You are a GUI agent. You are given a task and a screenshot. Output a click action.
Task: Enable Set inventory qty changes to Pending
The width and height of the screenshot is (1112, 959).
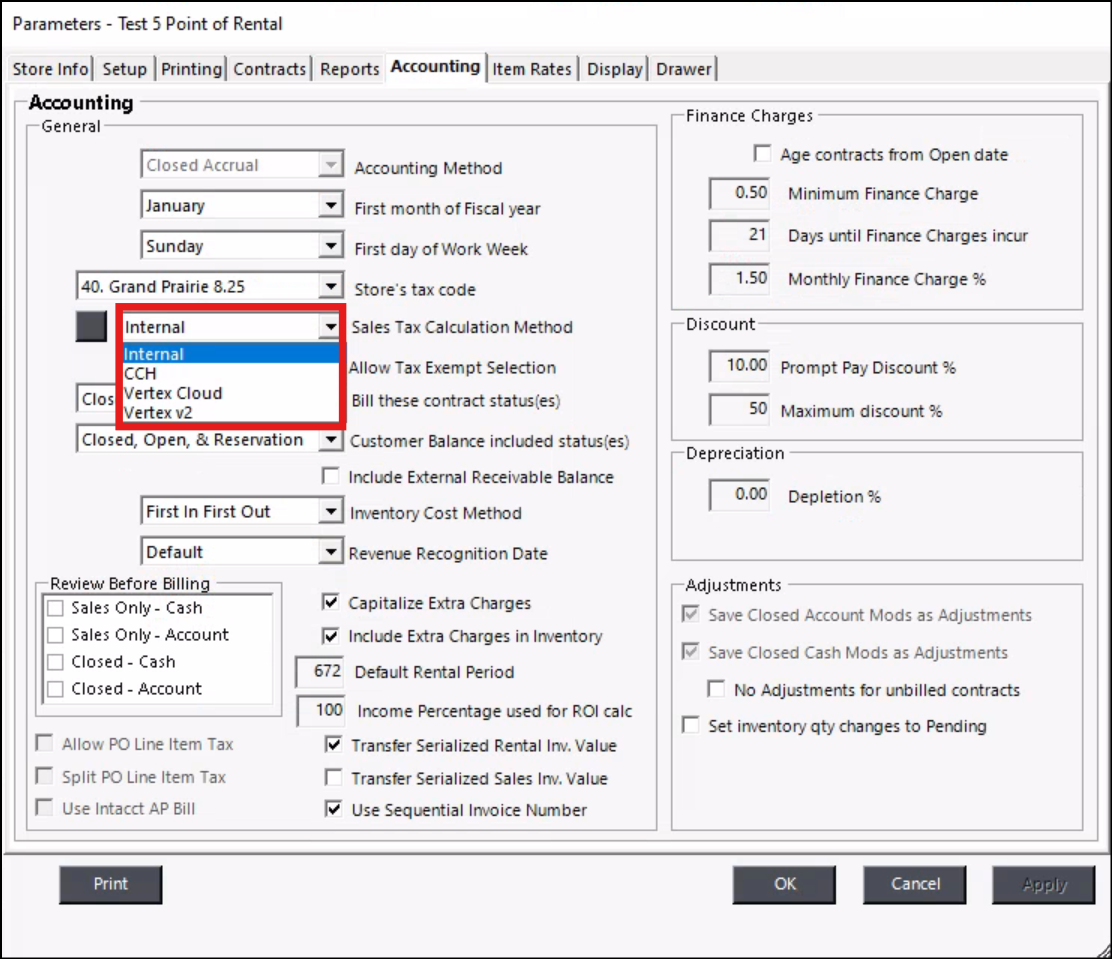[690, 726]
